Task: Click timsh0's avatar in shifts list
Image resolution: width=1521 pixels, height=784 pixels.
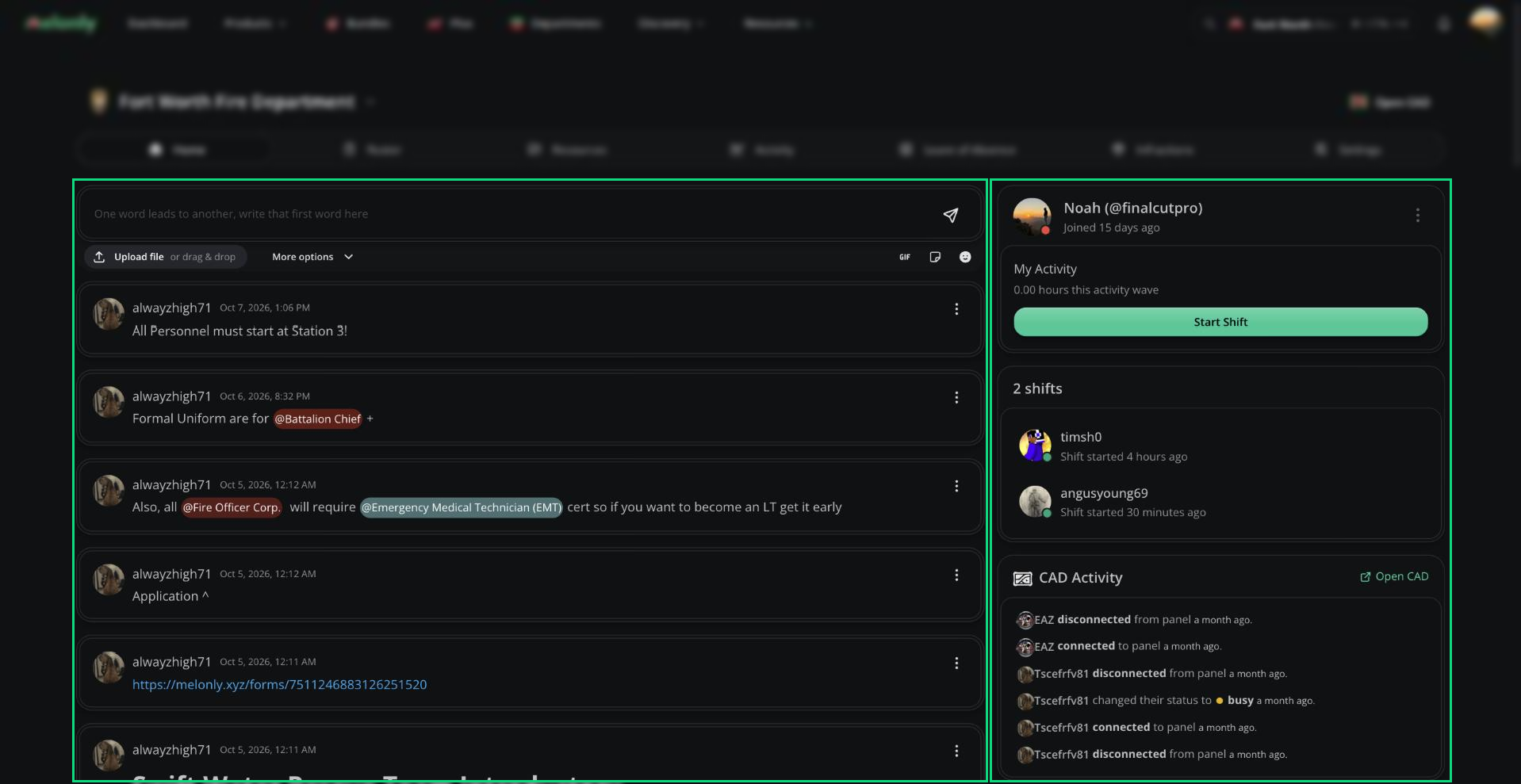Action: (x=1035, y=446)
